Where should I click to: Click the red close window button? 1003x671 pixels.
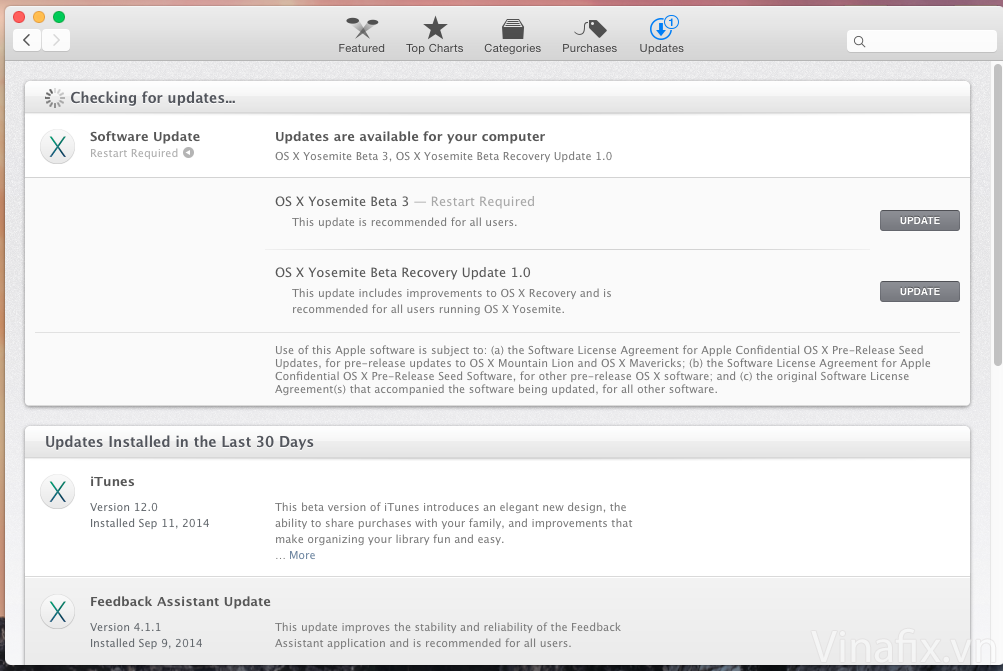[x=19, y=17]
